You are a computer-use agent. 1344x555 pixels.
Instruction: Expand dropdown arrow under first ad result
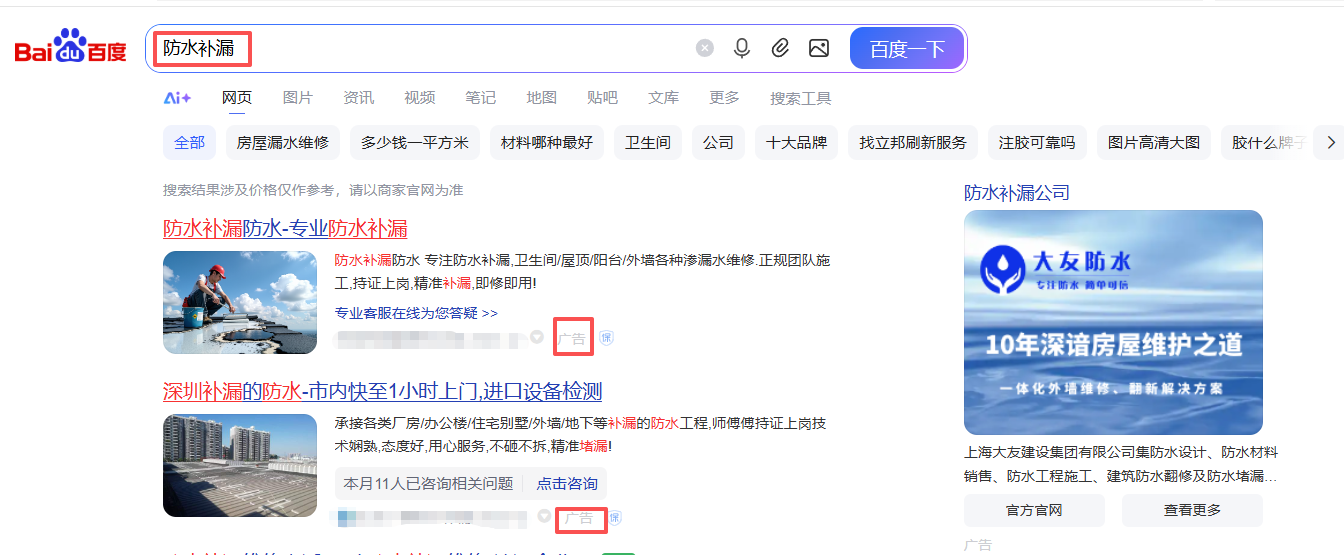537,338
